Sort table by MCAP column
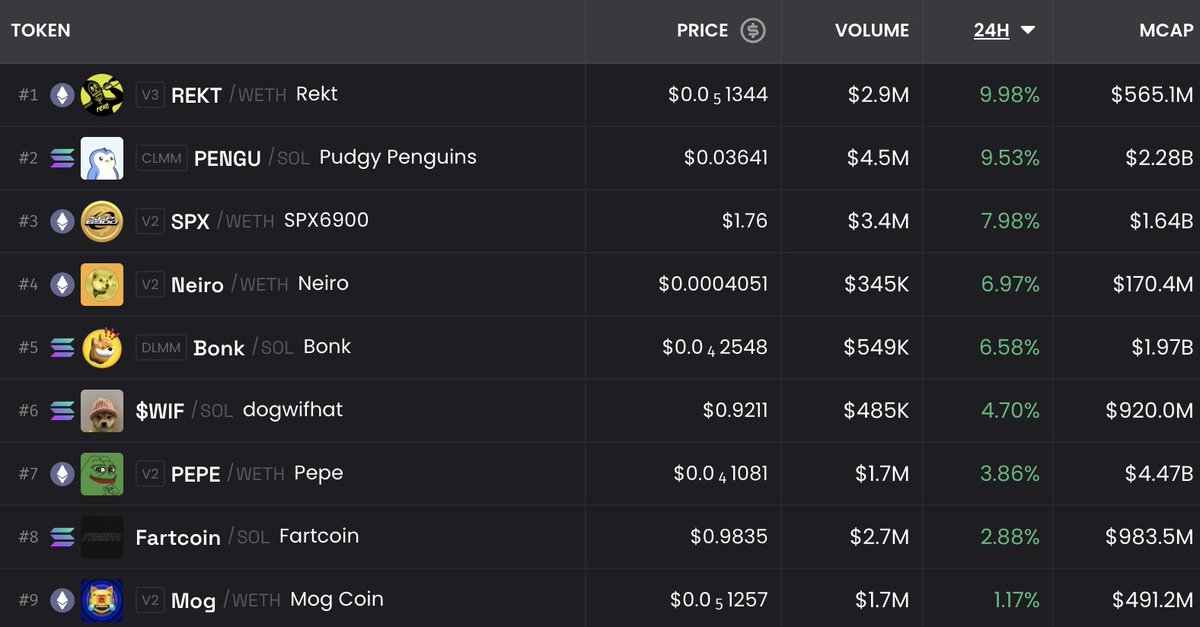Viewport: 1200px width, 627px height. pyautogui.click(x=1166, y=30)
